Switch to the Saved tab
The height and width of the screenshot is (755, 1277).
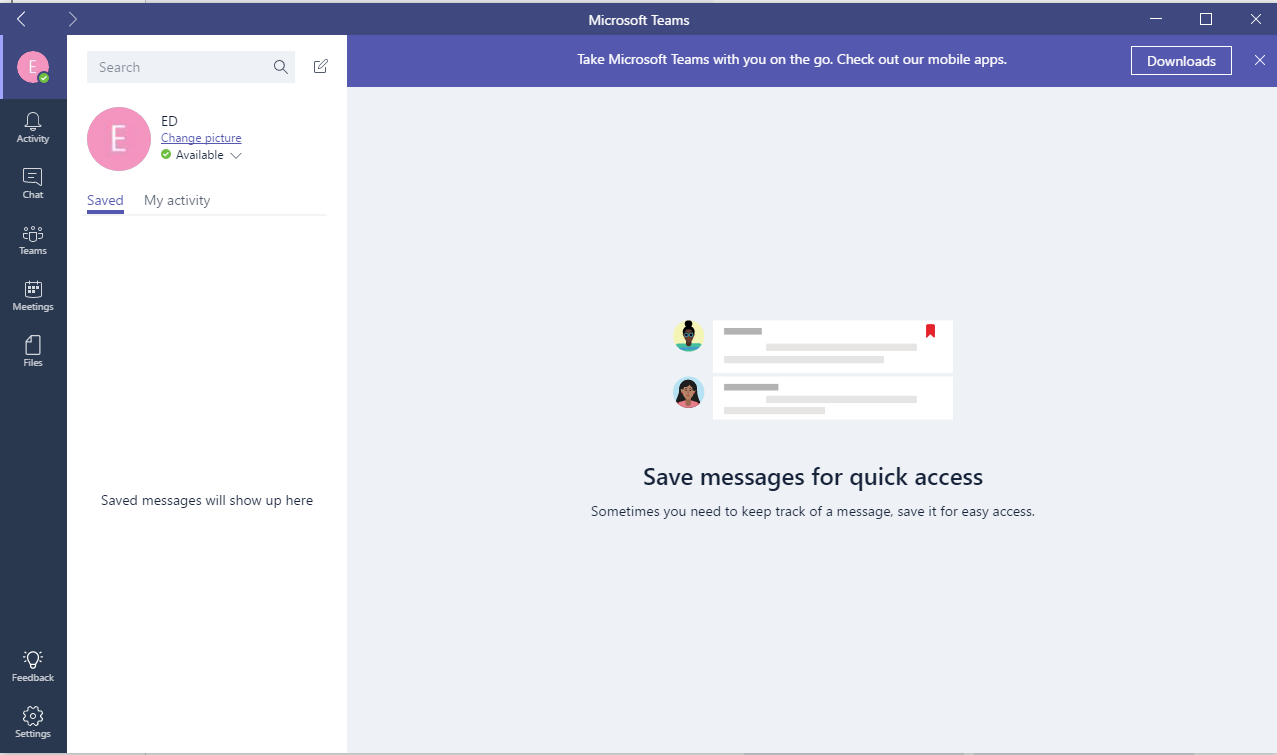point(105,200)
